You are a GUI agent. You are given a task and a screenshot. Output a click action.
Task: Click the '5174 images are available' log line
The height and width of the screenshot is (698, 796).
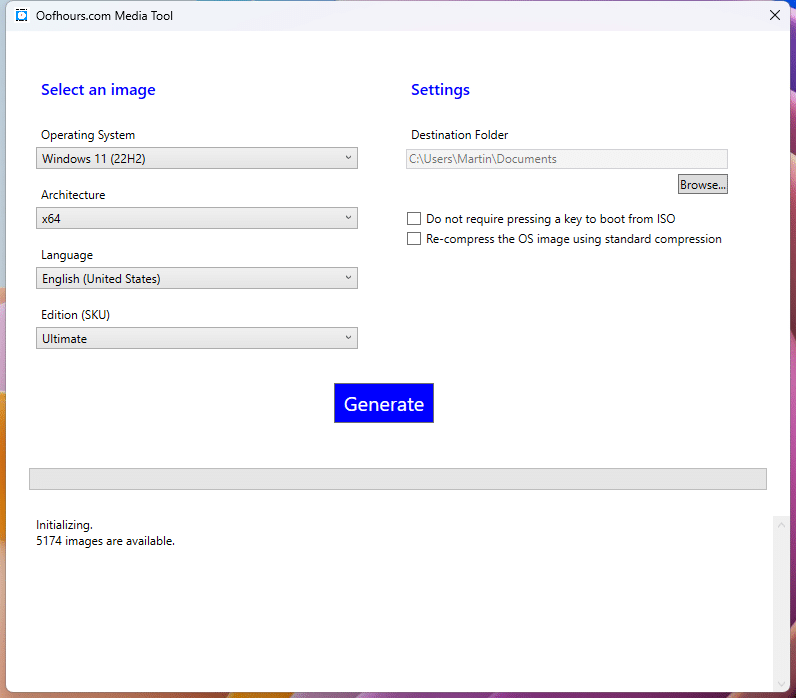[105, 541]
